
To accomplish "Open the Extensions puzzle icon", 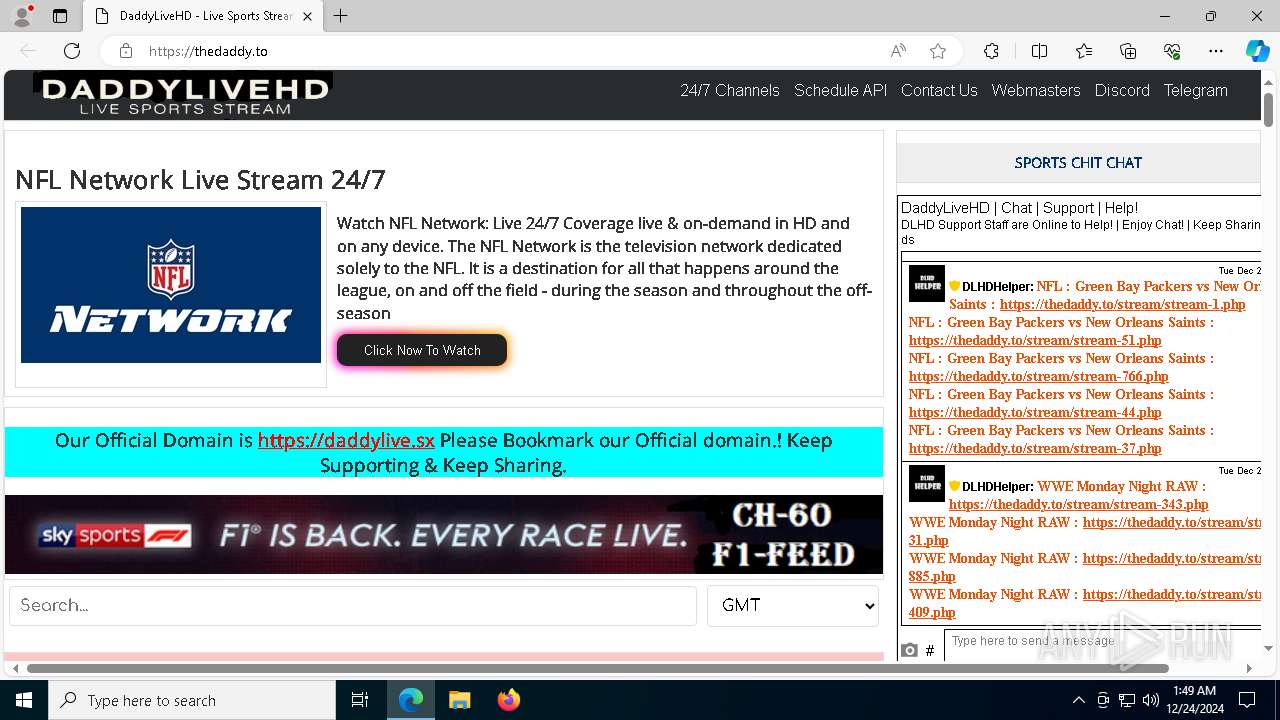I will 991,51.
